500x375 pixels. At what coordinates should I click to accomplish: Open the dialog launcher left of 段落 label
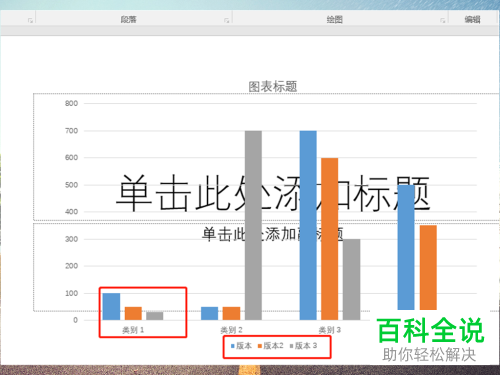point(30,21)
